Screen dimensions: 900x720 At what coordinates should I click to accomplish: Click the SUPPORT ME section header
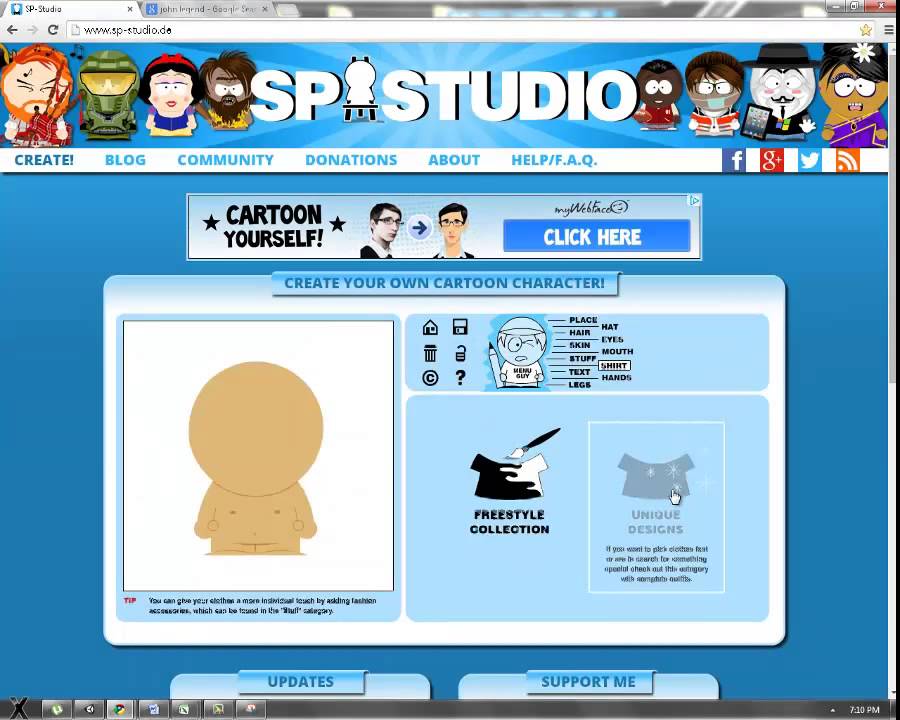click(x=588, y=682)
